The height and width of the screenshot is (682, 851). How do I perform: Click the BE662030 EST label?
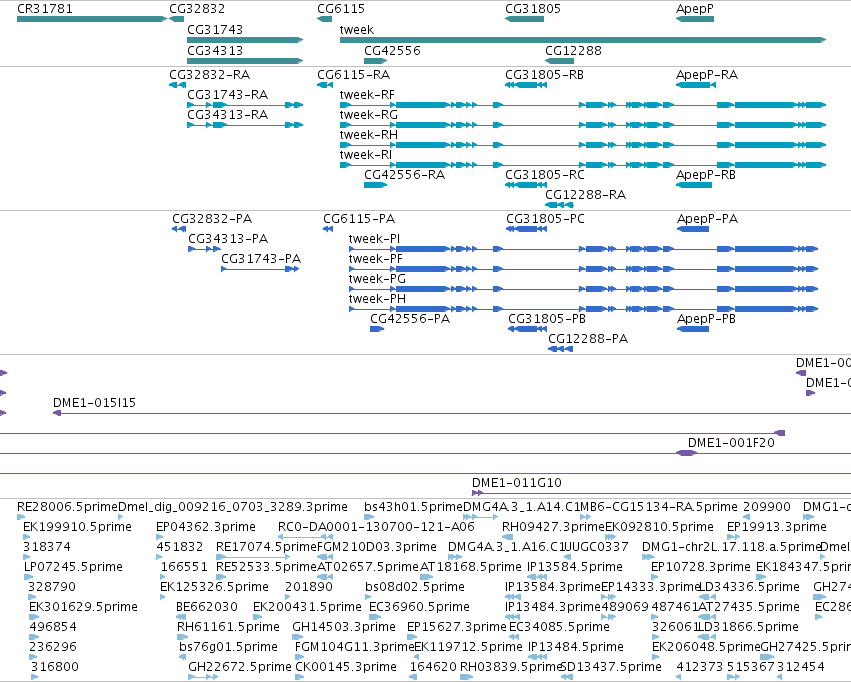click(x=207, y=607)
